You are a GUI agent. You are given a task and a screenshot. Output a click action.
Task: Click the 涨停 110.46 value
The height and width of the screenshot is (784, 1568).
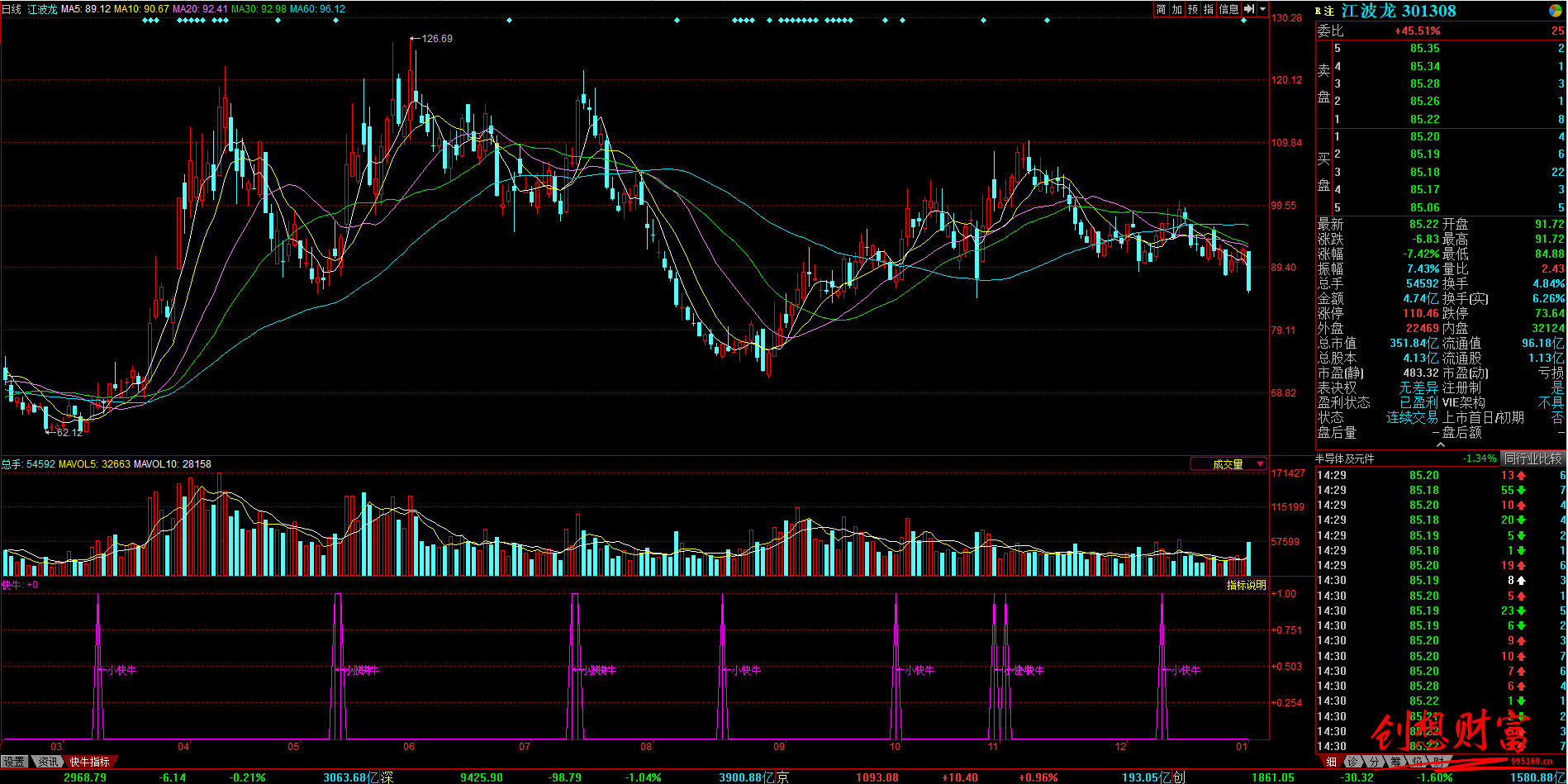[1421, 313]
